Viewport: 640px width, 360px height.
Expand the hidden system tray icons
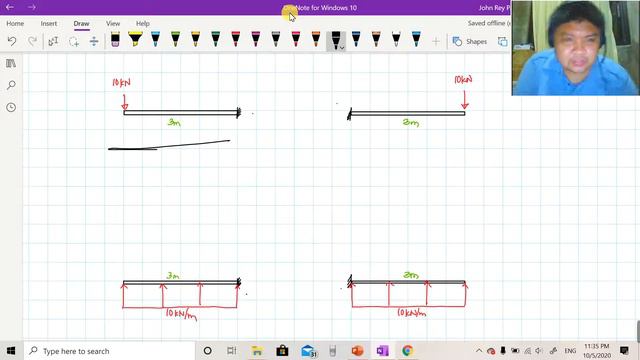tap(479, 351)
